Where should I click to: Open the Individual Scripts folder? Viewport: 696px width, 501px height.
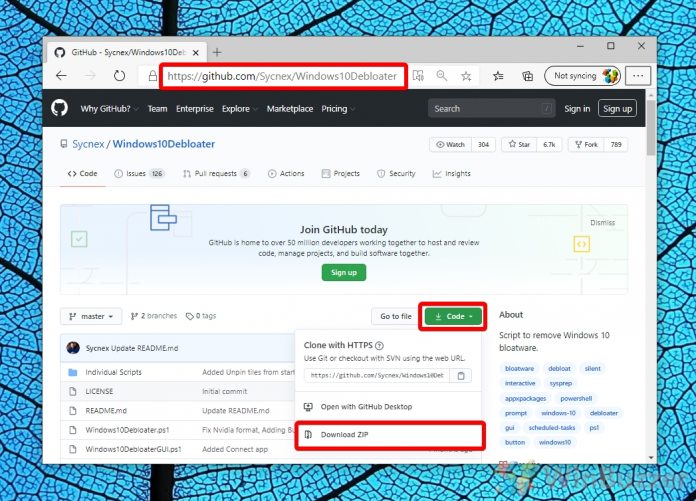[x=115, y=372]
